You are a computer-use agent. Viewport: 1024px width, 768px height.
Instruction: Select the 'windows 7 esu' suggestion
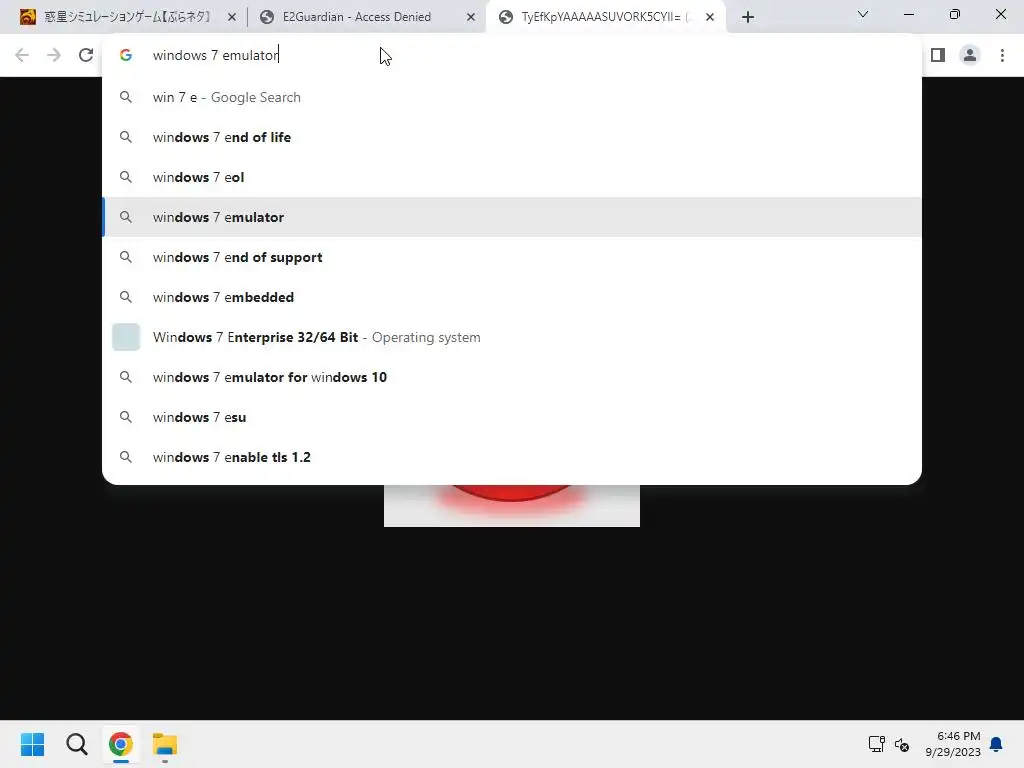[x=511, y=417]
